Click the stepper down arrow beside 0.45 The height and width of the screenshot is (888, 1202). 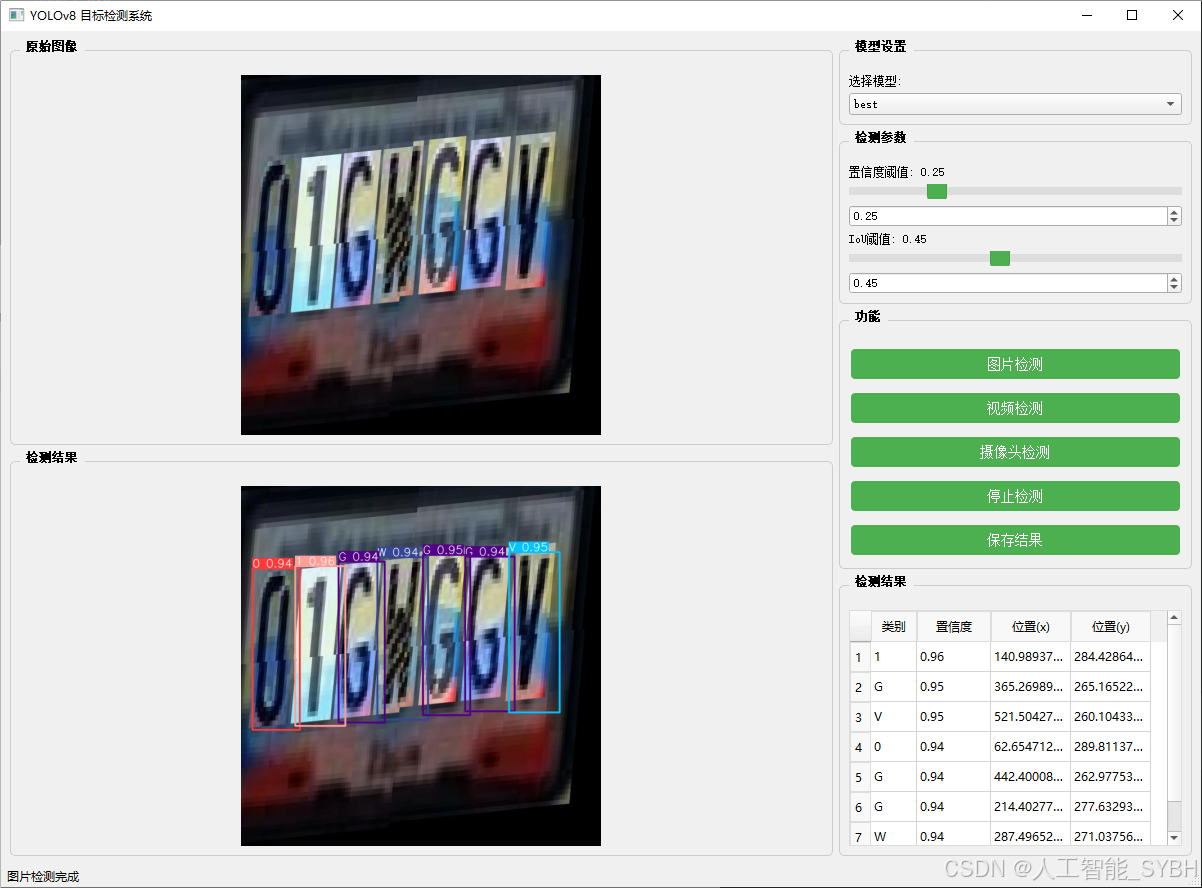point(1173,288)
